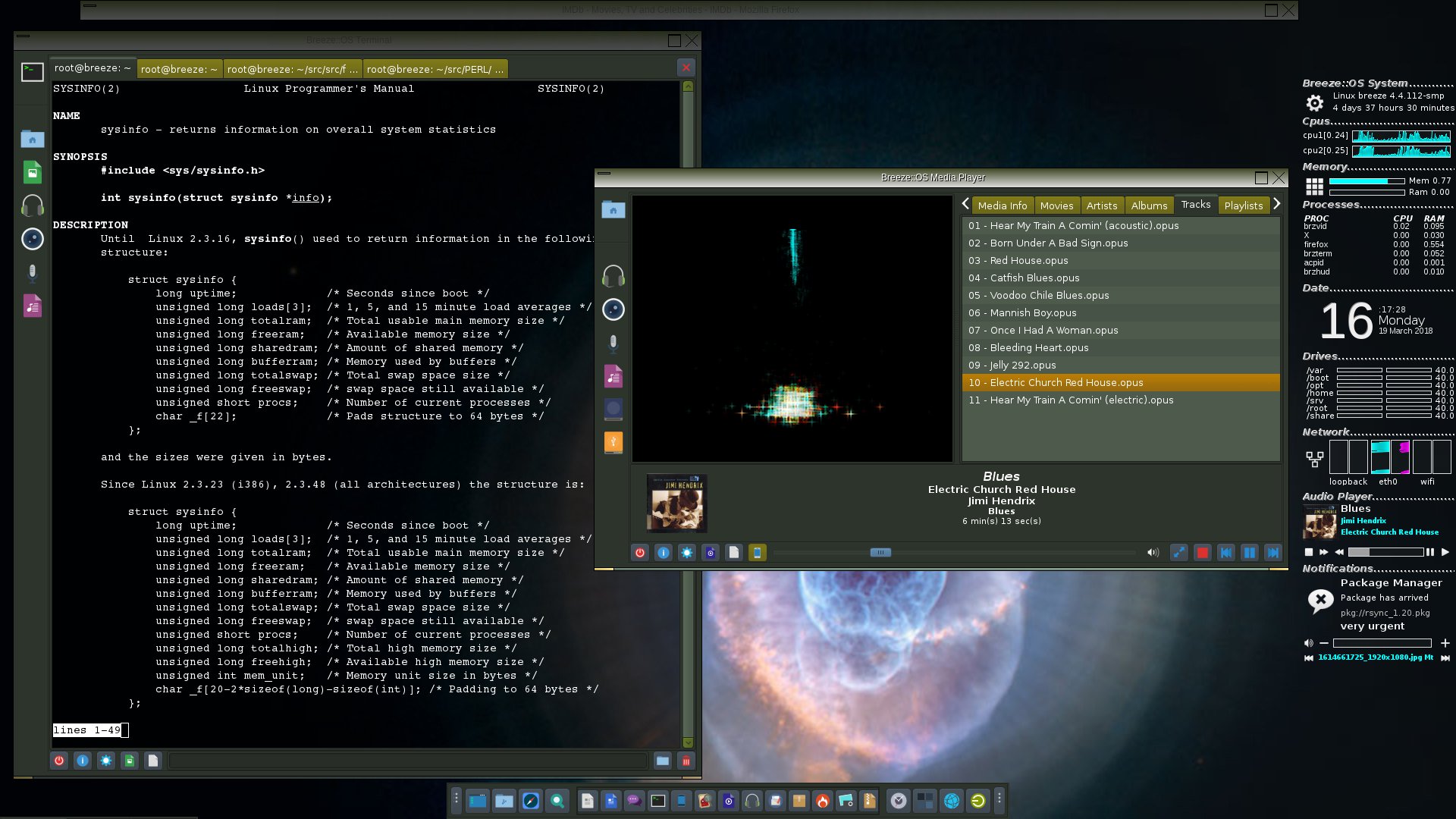Open media player settings gear icon
1456x819 pixels.
click(x=686, y=553)
